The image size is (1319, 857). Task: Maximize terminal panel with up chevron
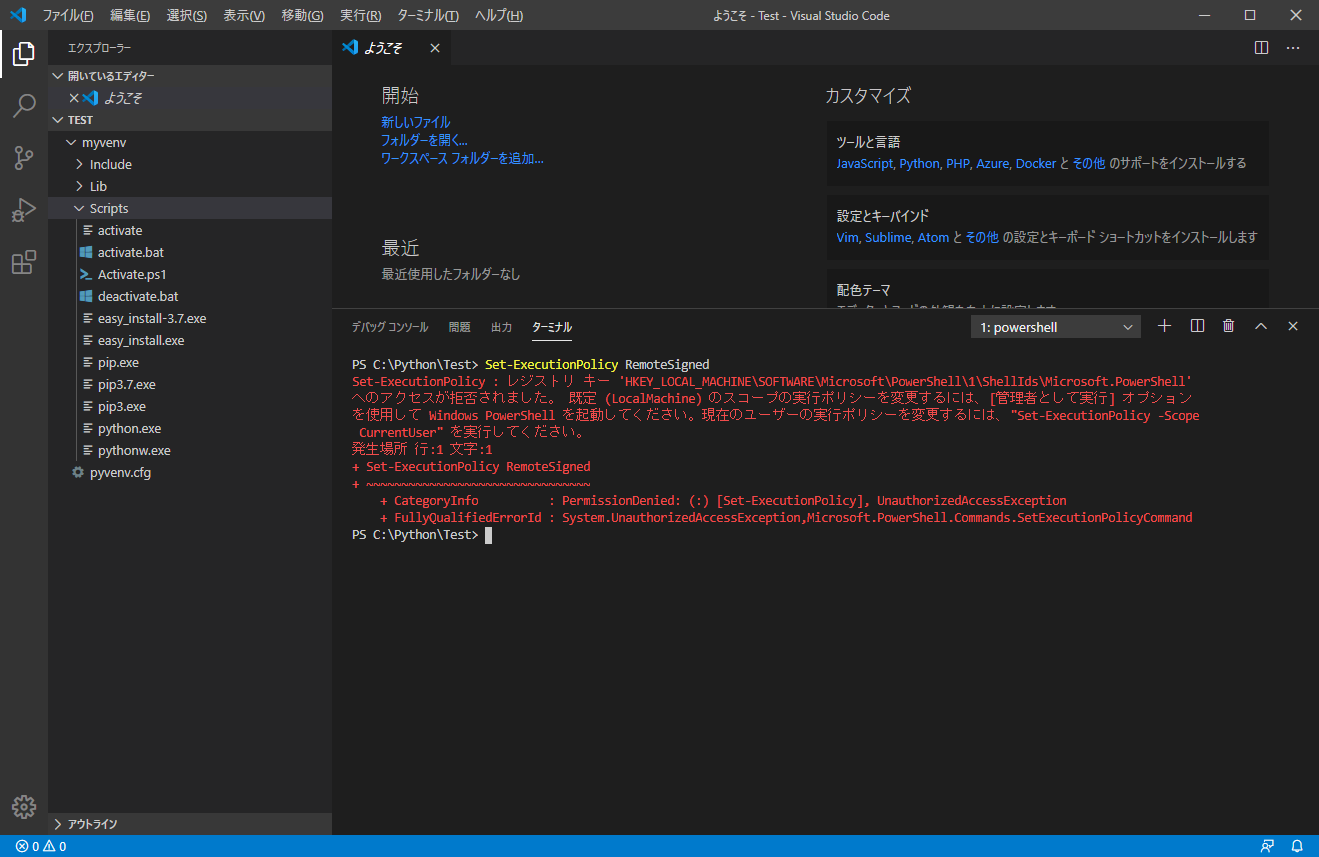[1261, 326]
